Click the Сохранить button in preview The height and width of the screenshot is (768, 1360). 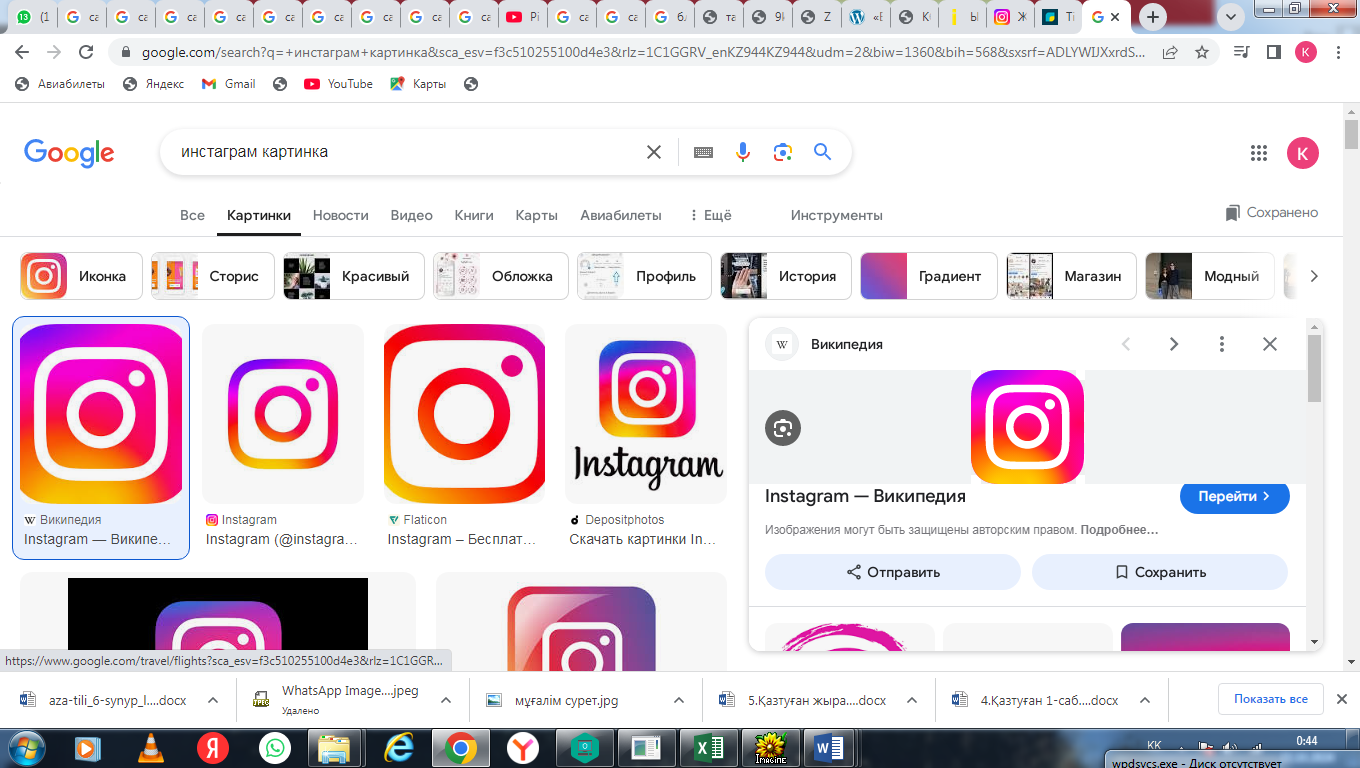pyautogui.click(x=1160, y=572)
